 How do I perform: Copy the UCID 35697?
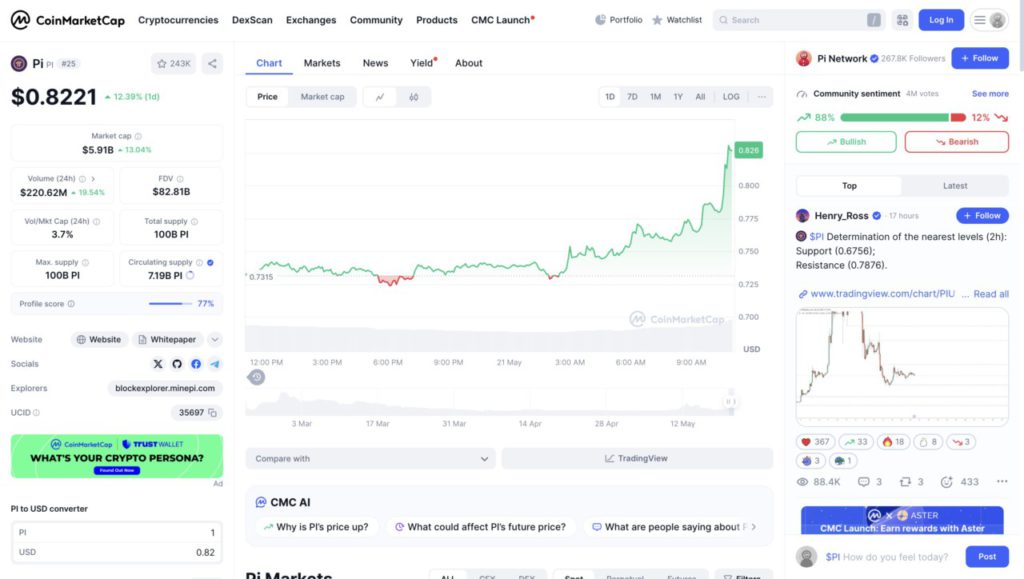point(214,412)
